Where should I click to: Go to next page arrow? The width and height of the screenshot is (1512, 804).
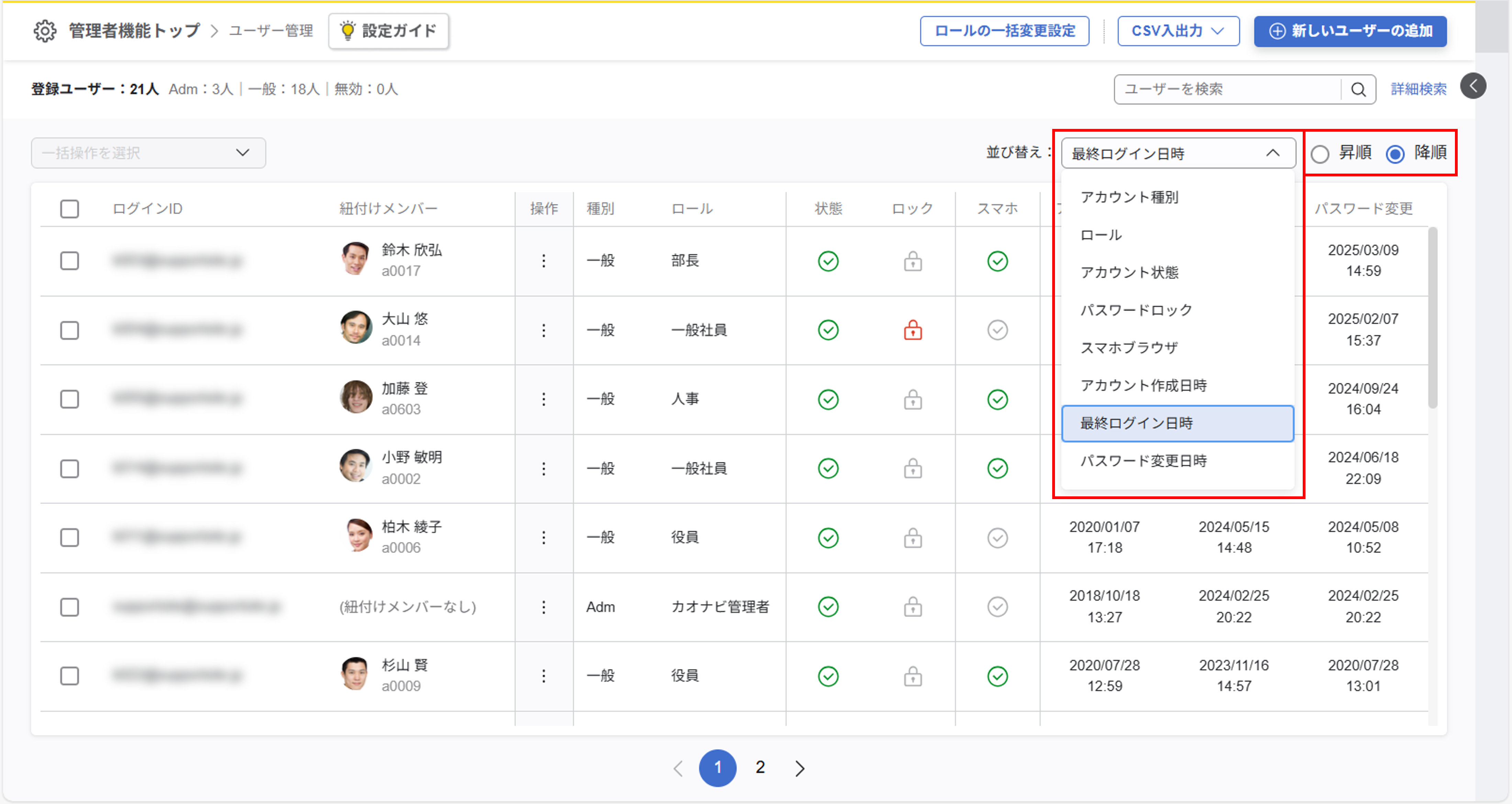799,768
